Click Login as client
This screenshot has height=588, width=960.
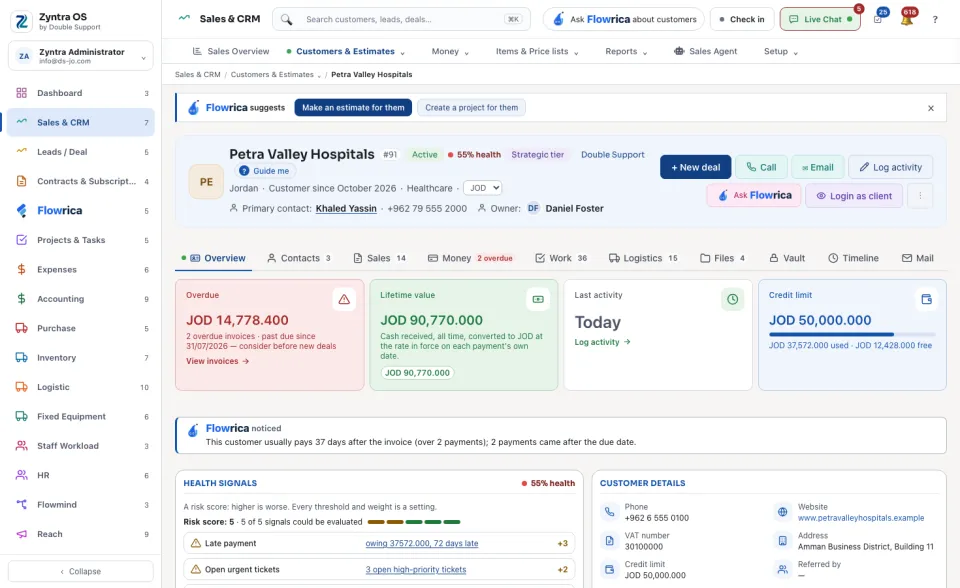(x=854, y=196)
